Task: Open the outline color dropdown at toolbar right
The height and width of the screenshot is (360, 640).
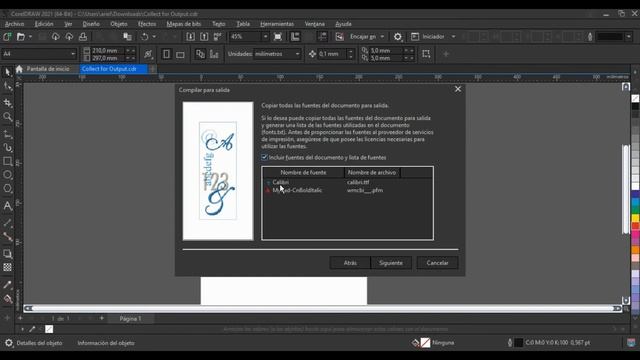Action: pyautogui.click(x=629, y=37)
